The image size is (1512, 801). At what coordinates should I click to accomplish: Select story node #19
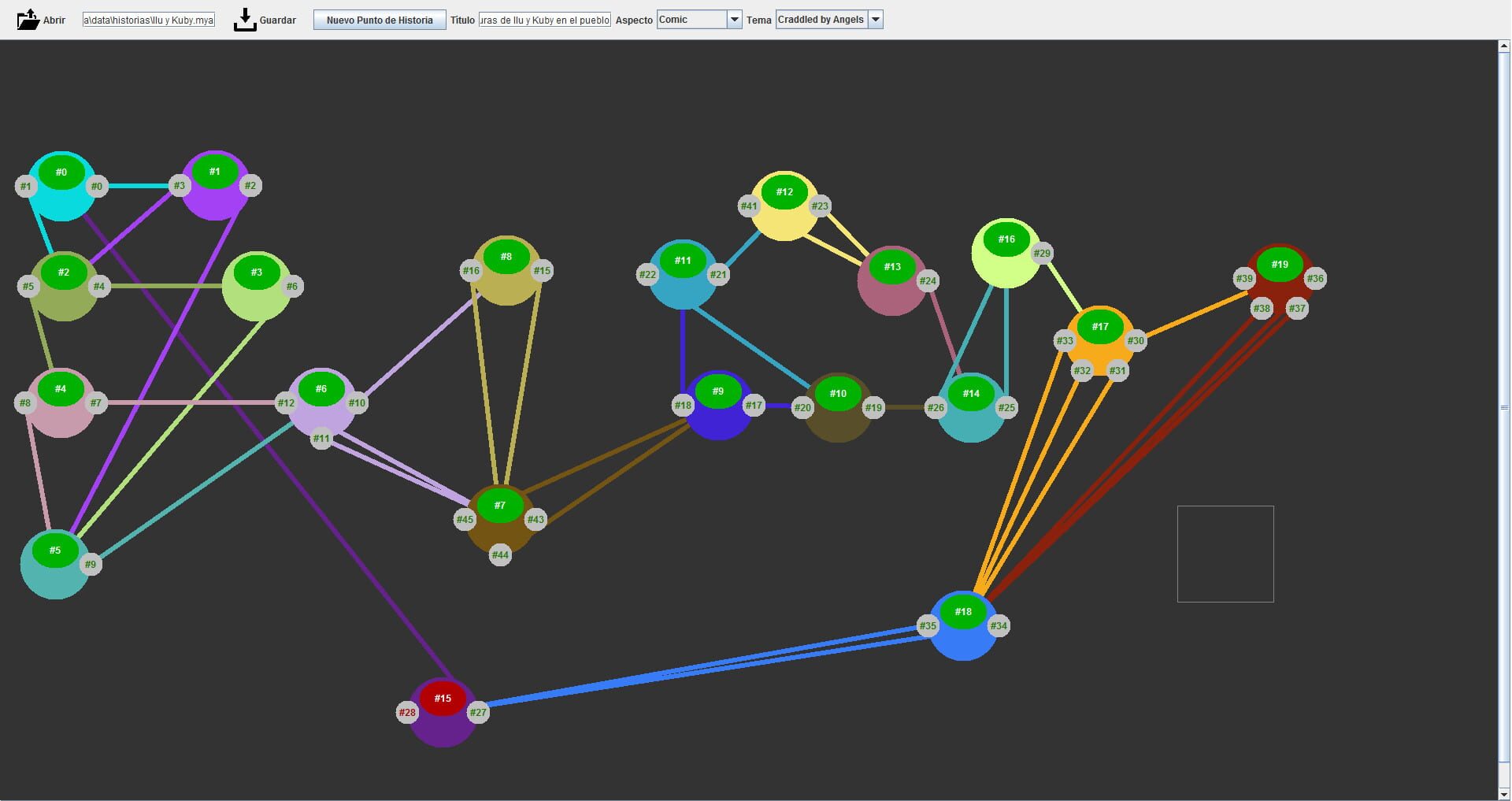coord(1281,265)
